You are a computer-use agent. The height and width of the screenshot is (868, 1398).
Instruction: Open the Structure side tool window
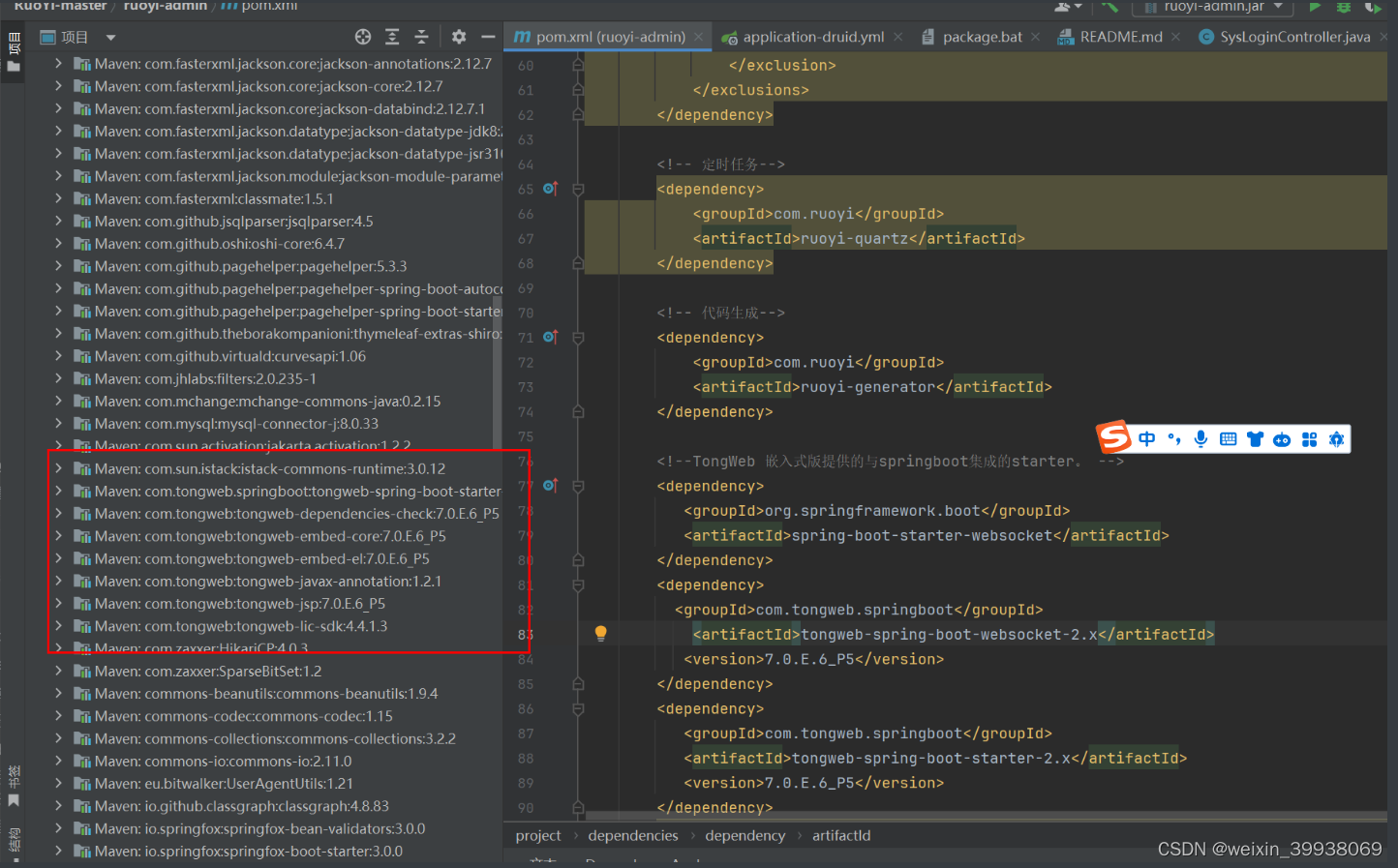pyautogui.click(x=14, y=840)
